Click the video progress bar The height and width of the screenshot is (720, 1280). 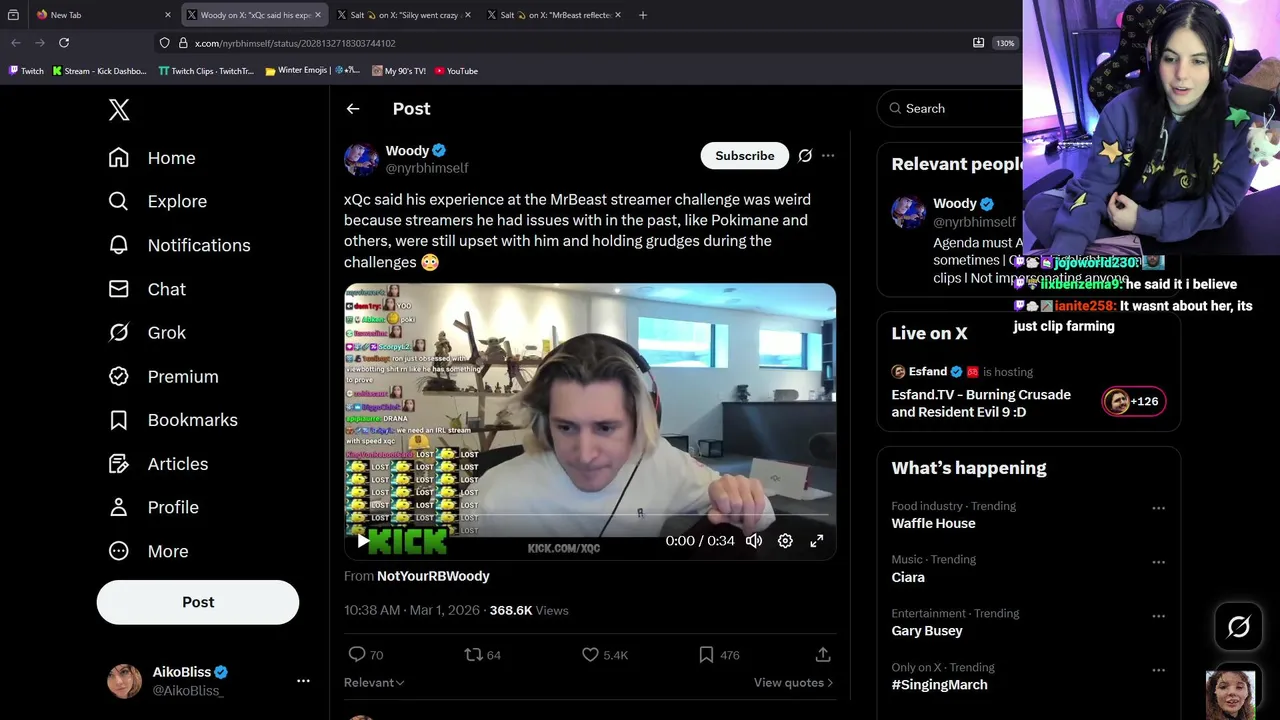click(590, 516)
